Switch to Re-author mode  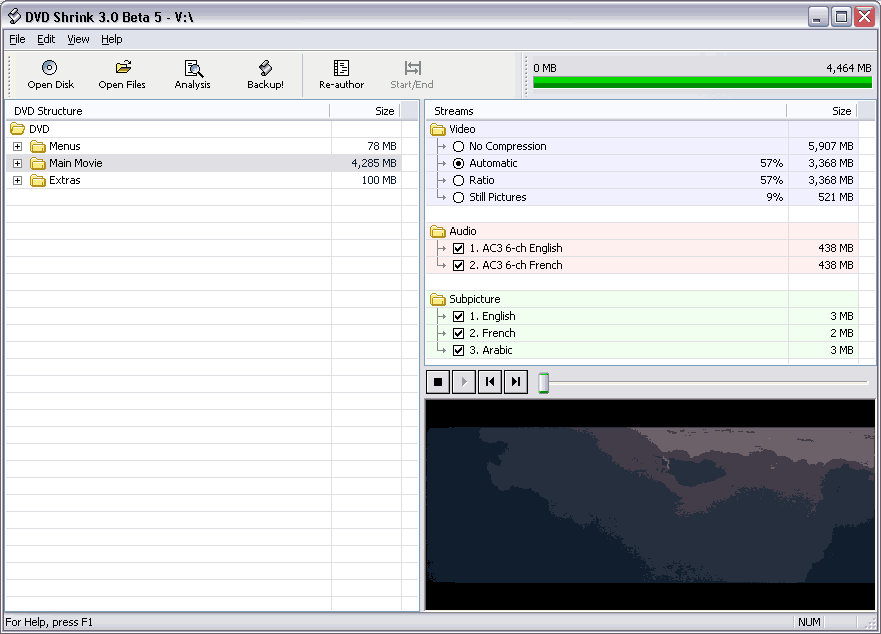point(342,75)
